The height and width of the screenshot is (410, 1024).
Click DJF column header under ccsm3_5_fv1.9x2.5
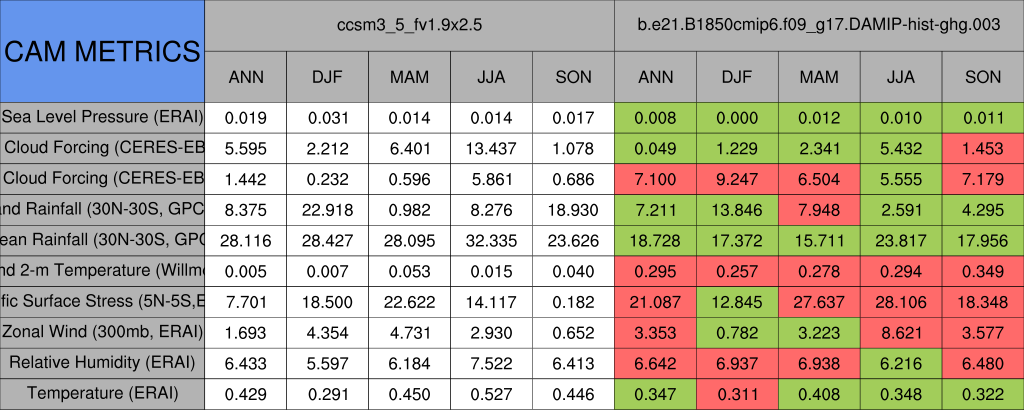coord(327,77)
